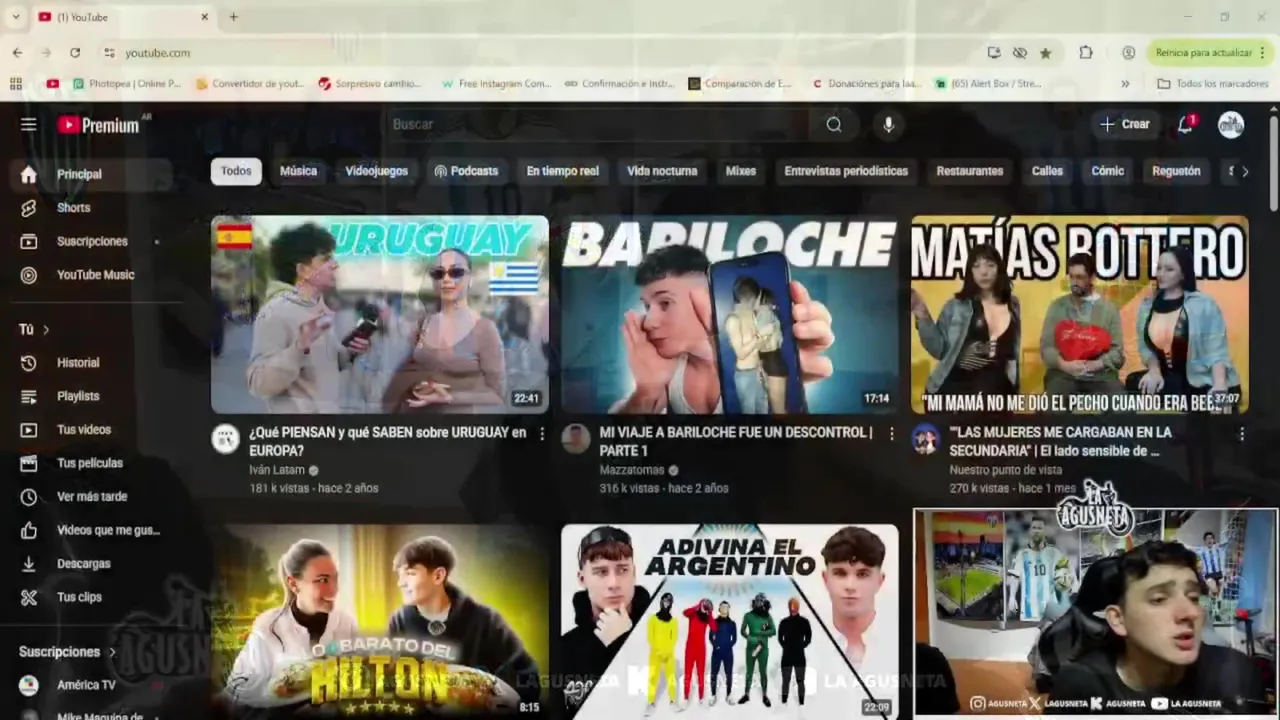Viewport: 1280px width, 720px height.
Task: Open the Mazzatomas channel link
Action: (x=632, y=470)
